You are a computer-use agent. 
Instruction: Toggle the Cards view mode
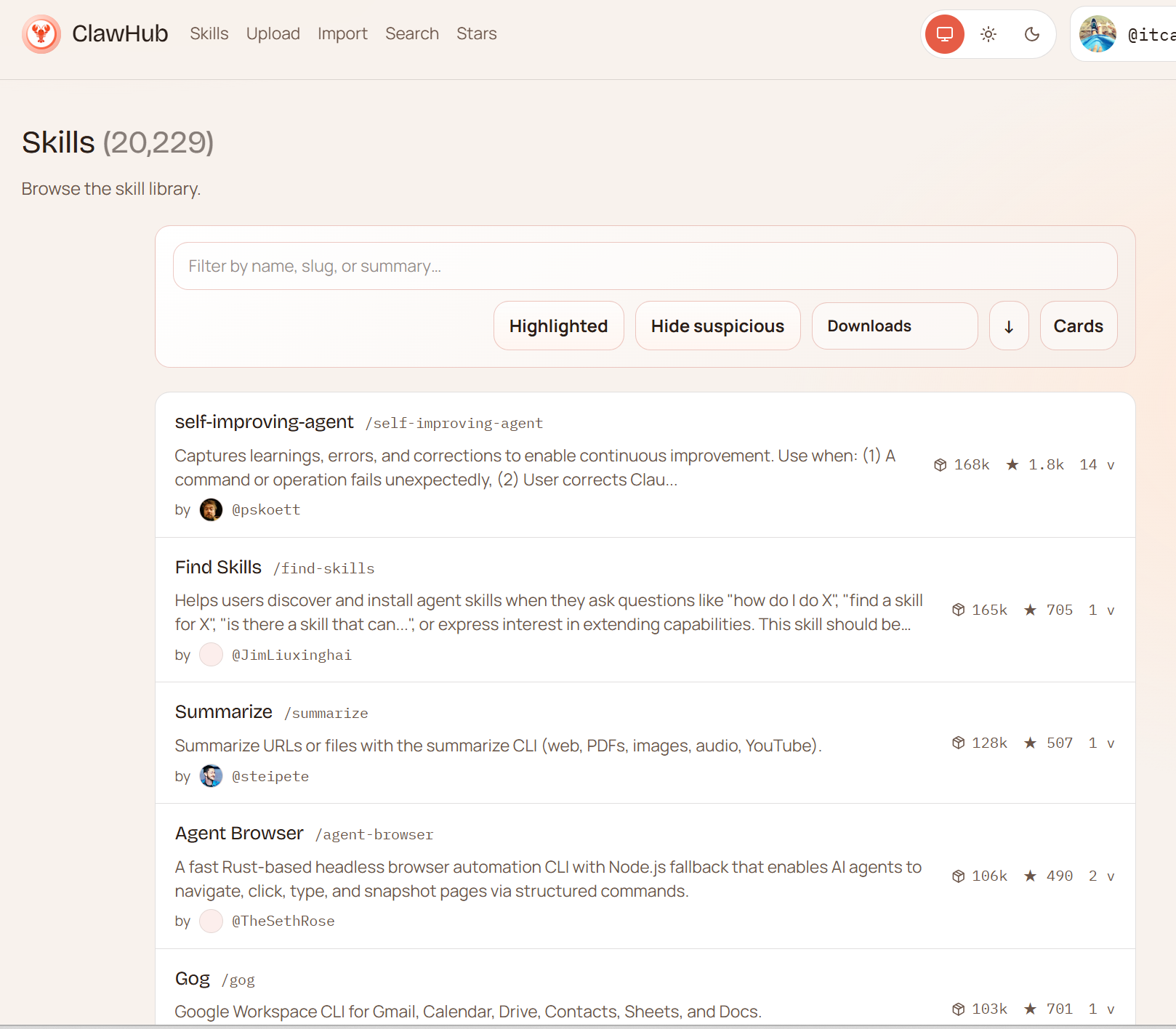pos(1078,326)
